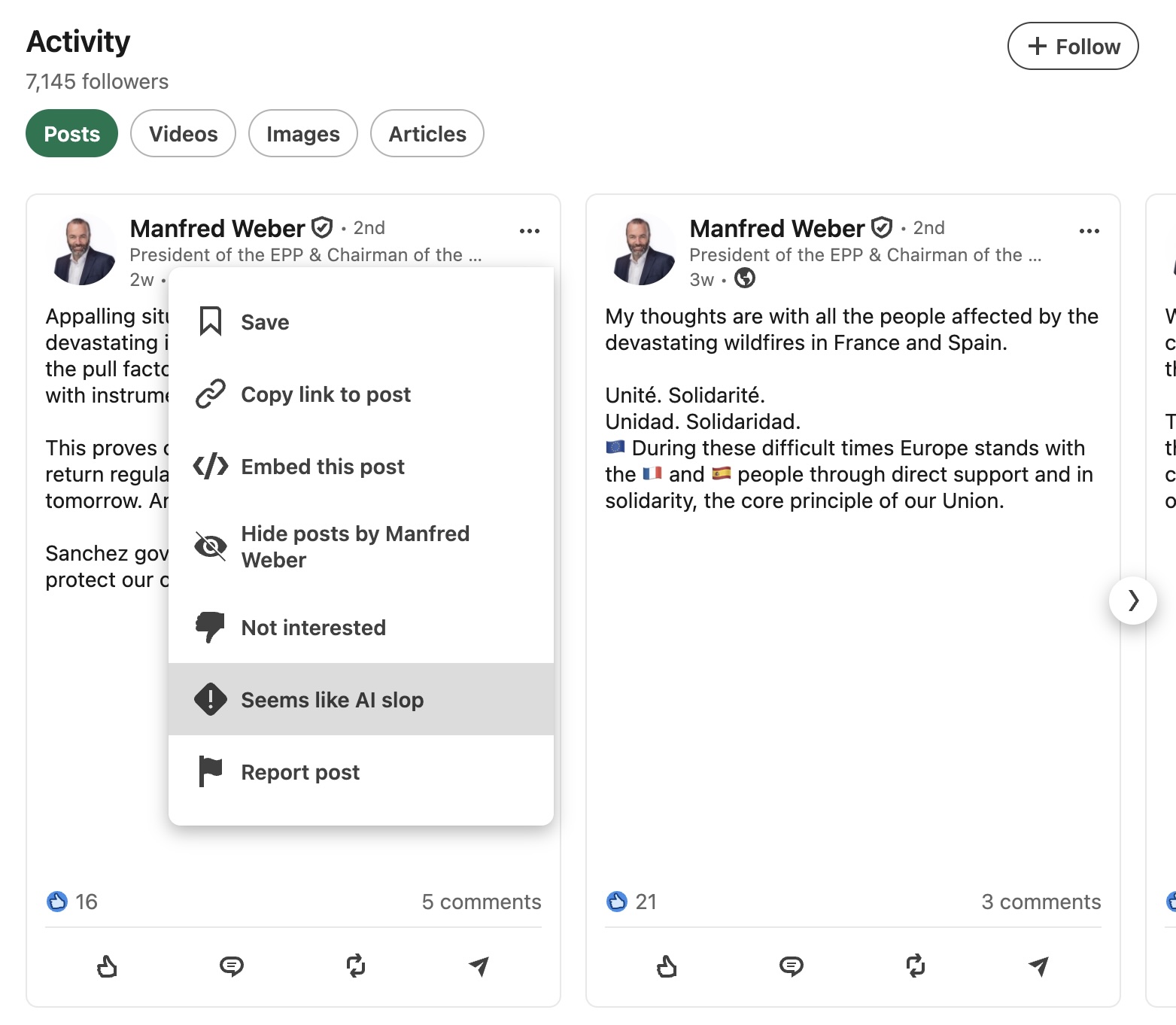Viewport: 1176px width, 1025px height.
Task: Send the wildfires post via paper plane icon
Action: [1038, 966]
